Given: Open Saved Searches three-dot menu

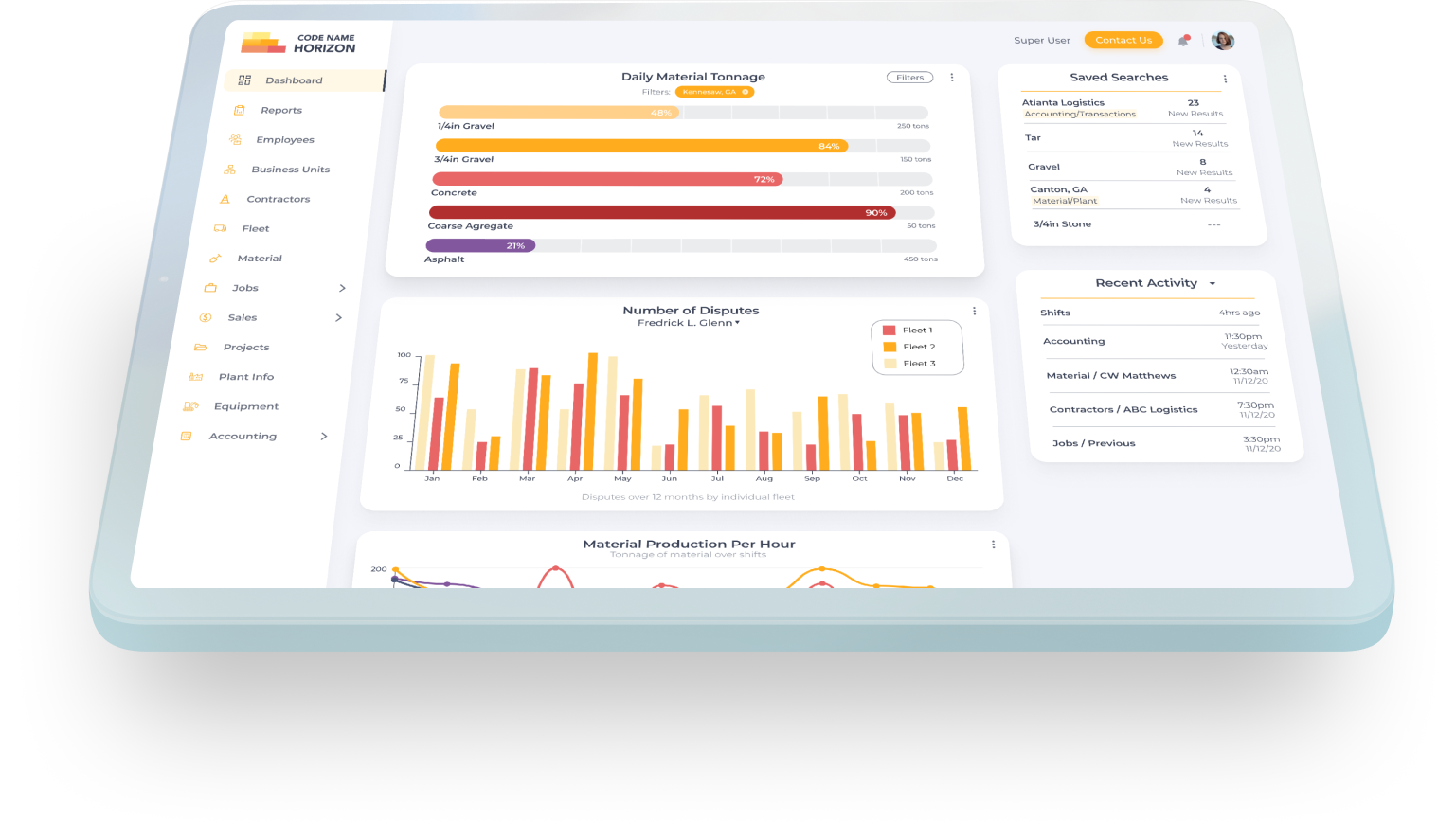Looking at the screenshot, I should coord(1225,80).
